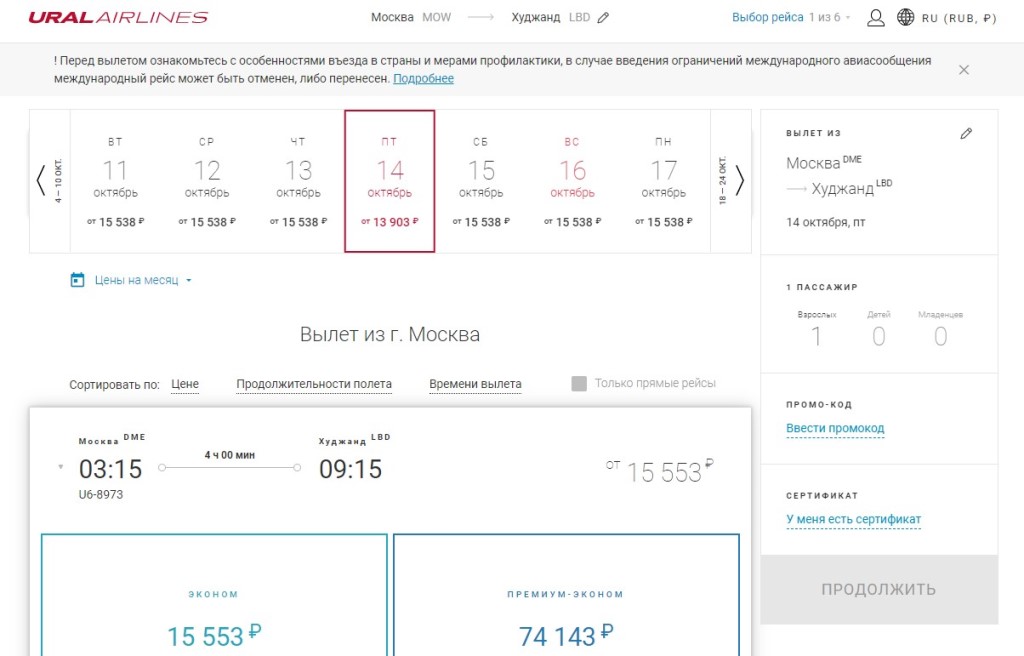Enable only direct flights checkbox

(x=579, y=383)
